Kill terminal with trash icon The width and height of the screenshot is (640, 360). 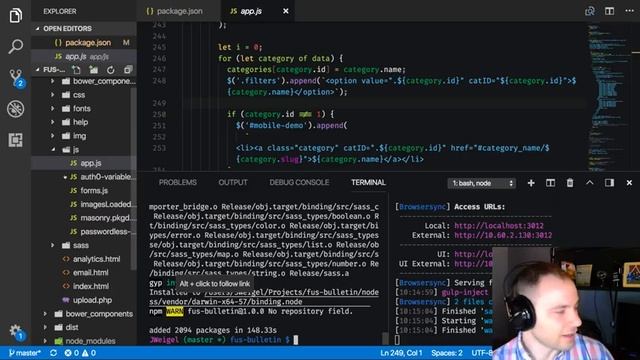[x=570, y=183]
